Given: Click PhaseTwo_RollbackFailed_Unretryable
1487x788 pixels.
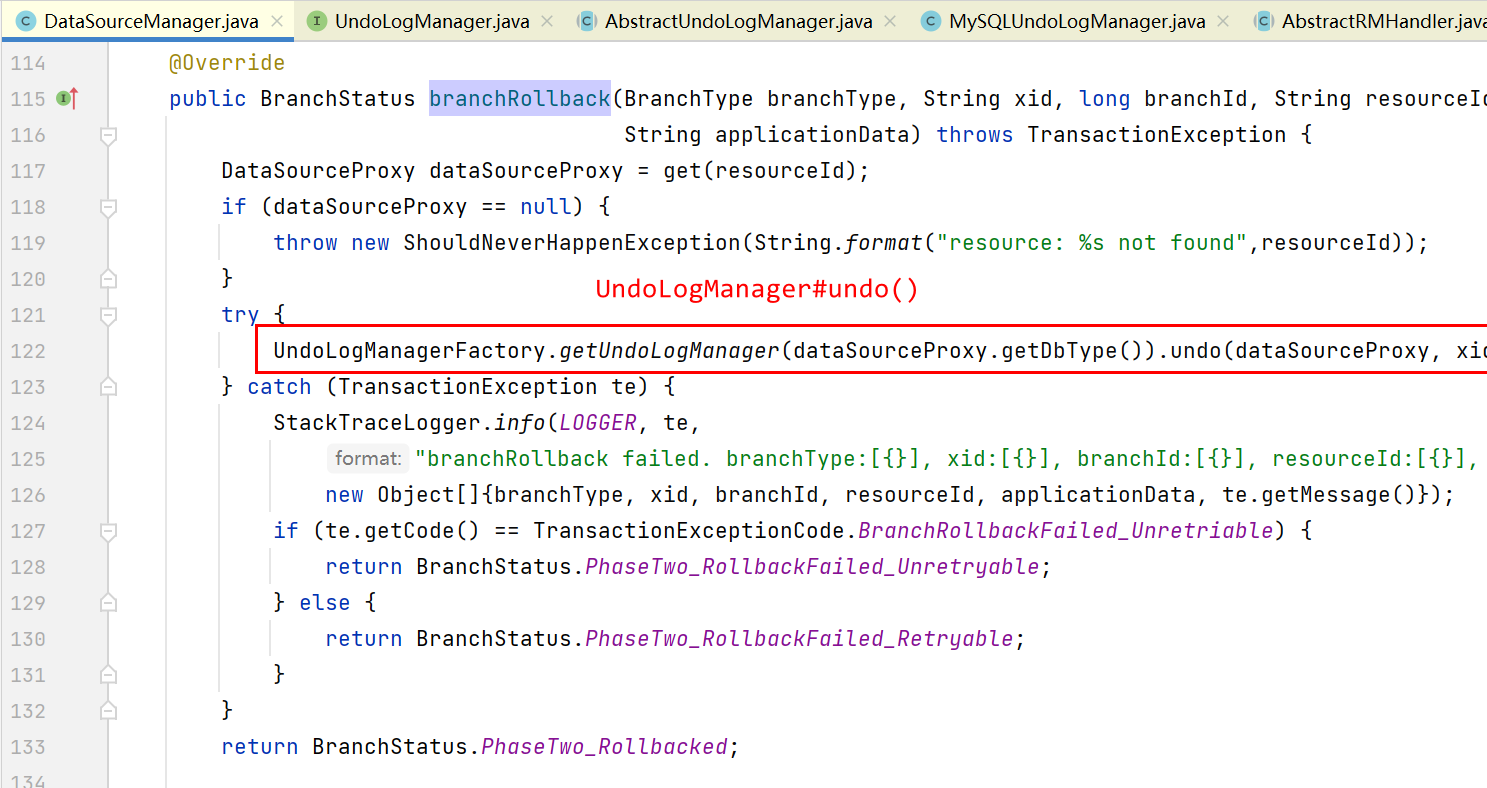Looking at the screenshot, I should click(813, 567).
